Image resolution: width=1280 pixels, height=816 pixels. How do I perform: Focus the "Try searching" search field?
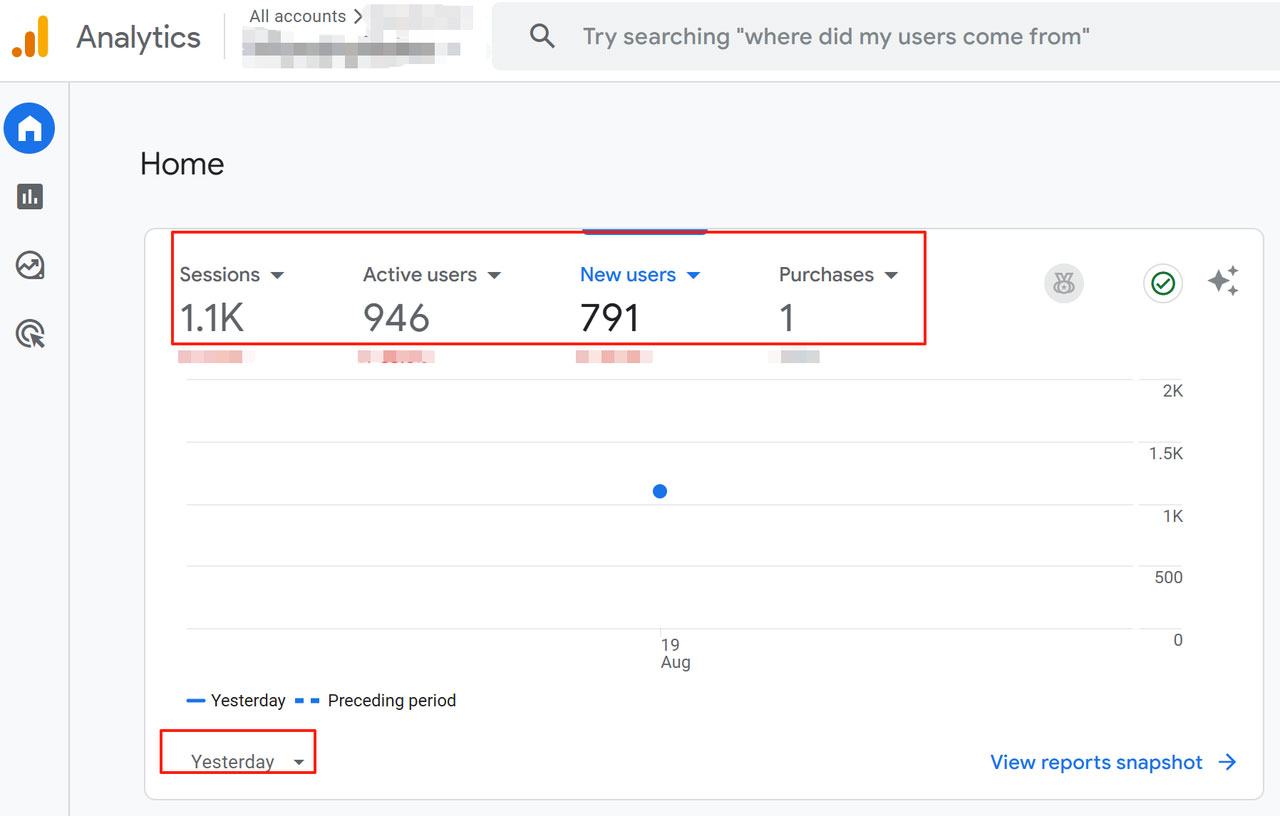point(835,37)
